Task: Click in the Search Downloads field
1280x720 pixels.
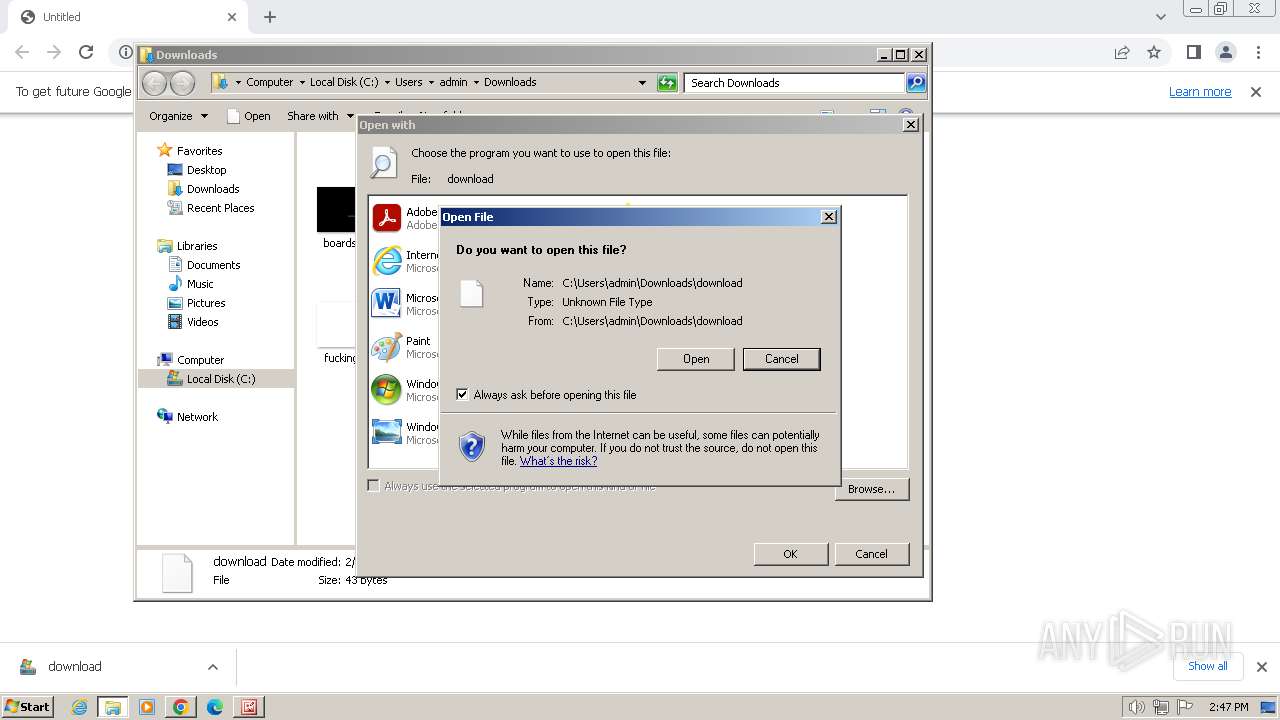Action: click(x=795, y=83)
